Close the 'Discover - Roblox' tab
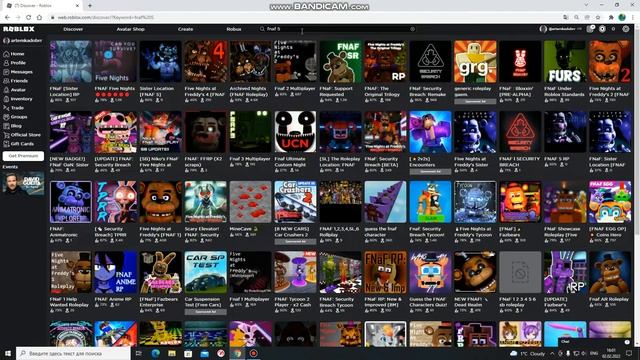 [x=77, y=6]
